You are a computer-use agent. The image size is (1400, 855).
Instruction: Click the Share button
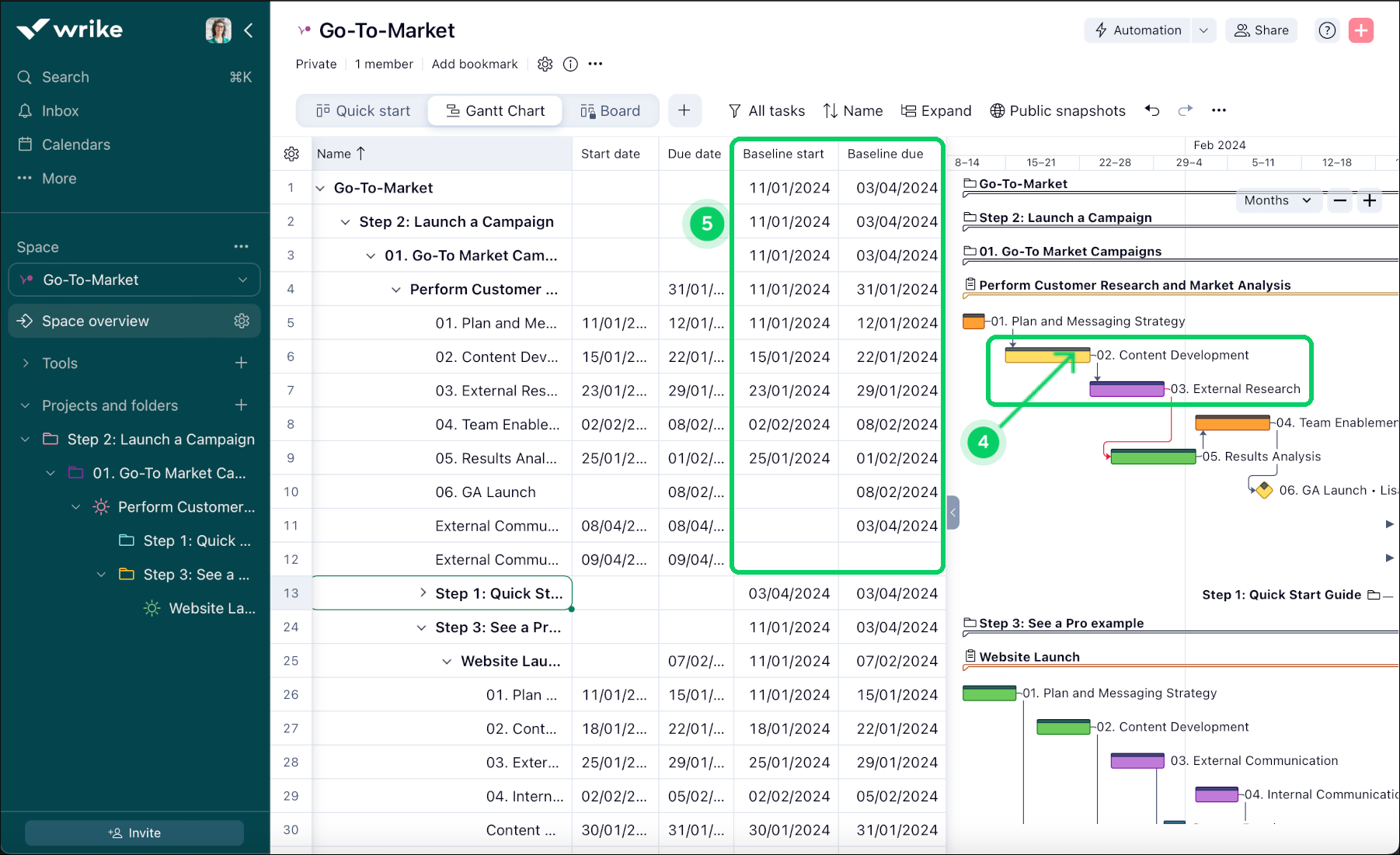[1261, 30]
